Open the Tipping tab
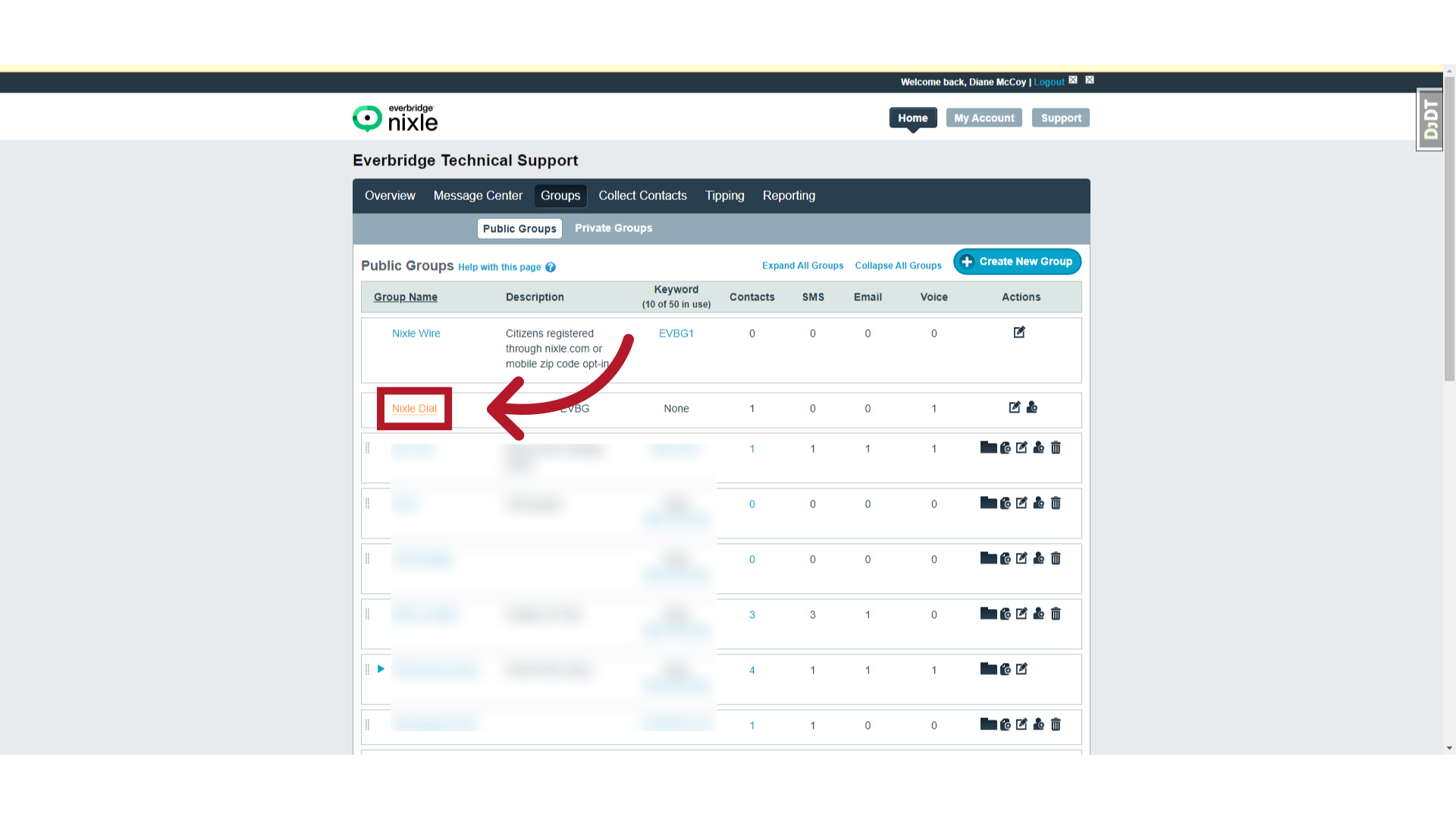1456x819 pixels. pos(725,196)
